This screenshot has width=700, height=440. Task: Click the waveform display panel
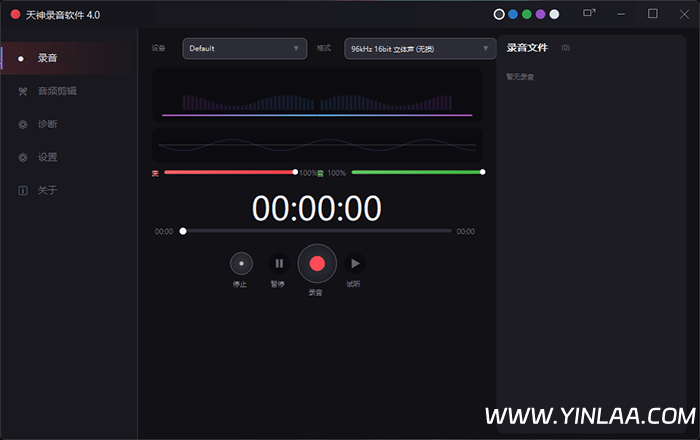pyautogui.click(x=317, y=145)
